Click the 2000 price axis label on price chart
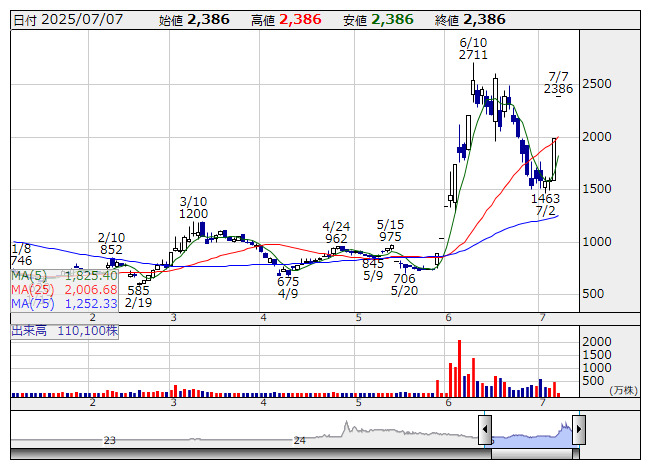Viewport: 653px width, 470px height. 597,137
